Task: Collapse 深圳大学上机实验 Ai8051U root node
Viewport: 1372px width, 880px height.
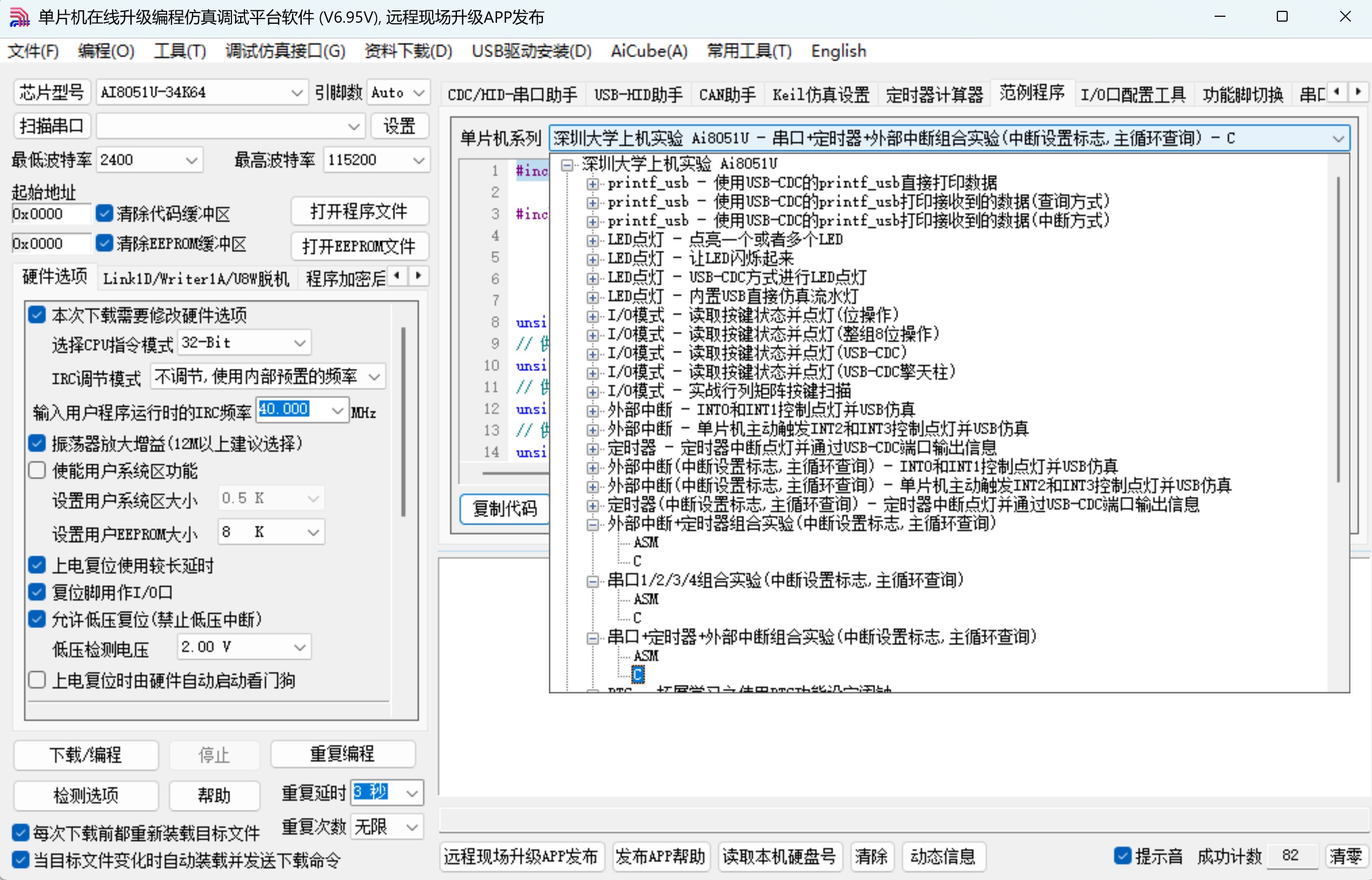Action: (x=567, y=165)
